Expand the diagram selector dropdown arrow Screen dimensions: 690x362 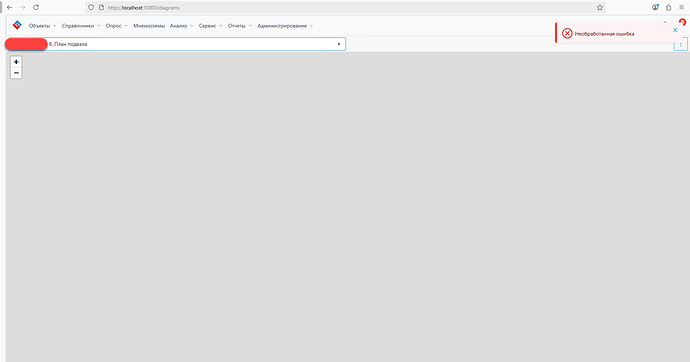339,44
